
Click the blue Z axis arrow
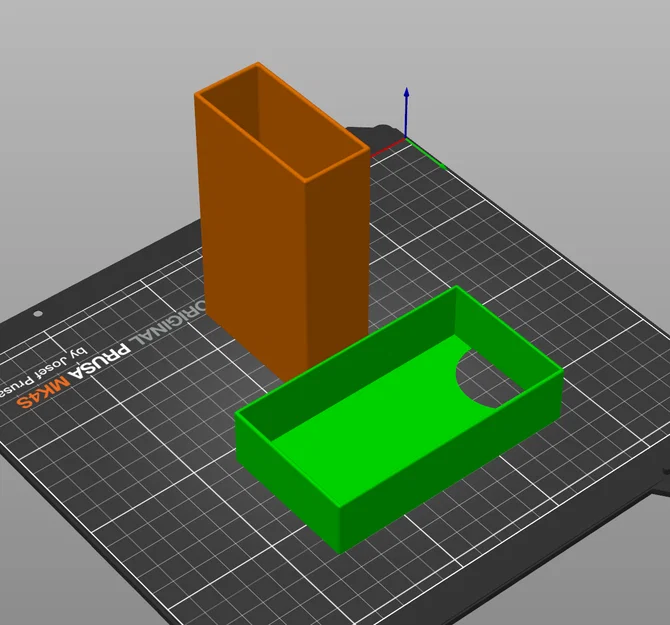point(406,112)
